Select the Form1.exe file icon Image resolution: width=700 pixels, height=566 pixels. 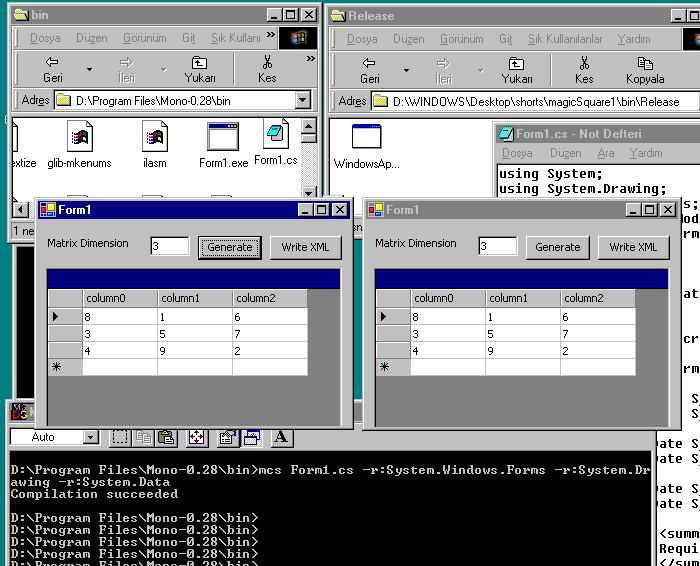point(223,137)
